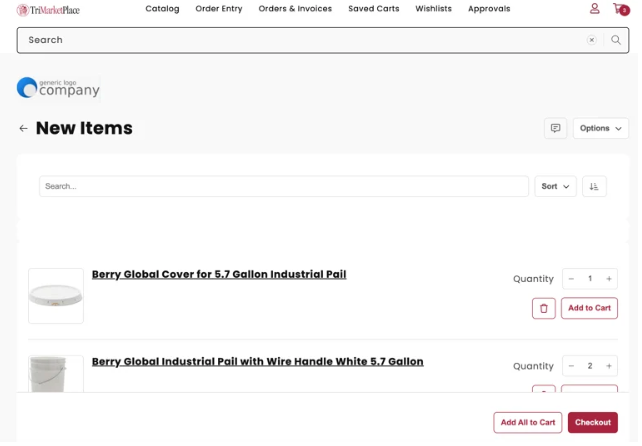Toggle the sort direction icon

pos(594,187)
